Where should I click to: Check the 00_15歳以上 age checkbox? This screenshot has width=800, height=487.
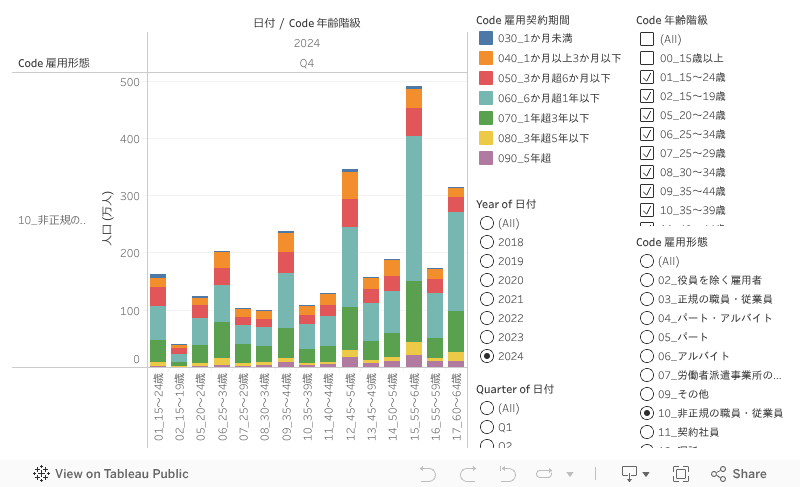pyautogui.click(x=647, y=58)
